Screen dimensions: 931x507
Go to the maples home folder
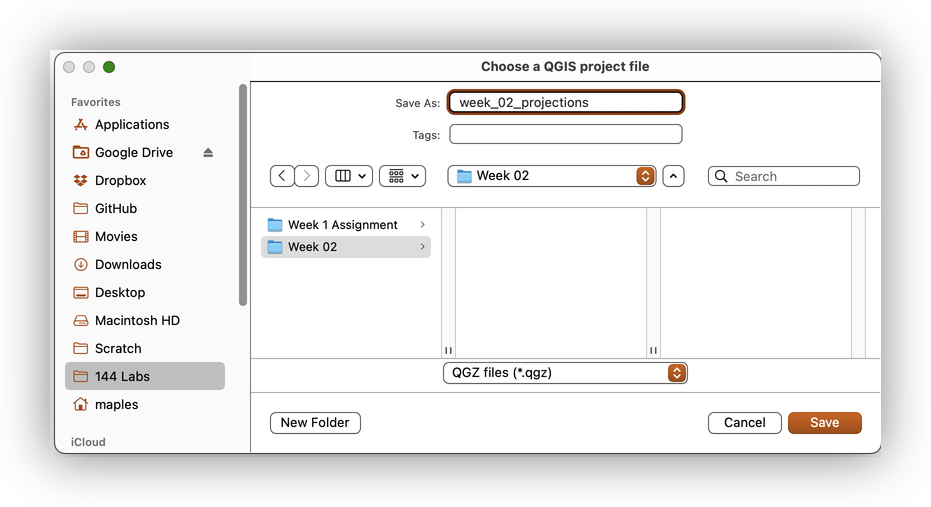coord(116,405)
